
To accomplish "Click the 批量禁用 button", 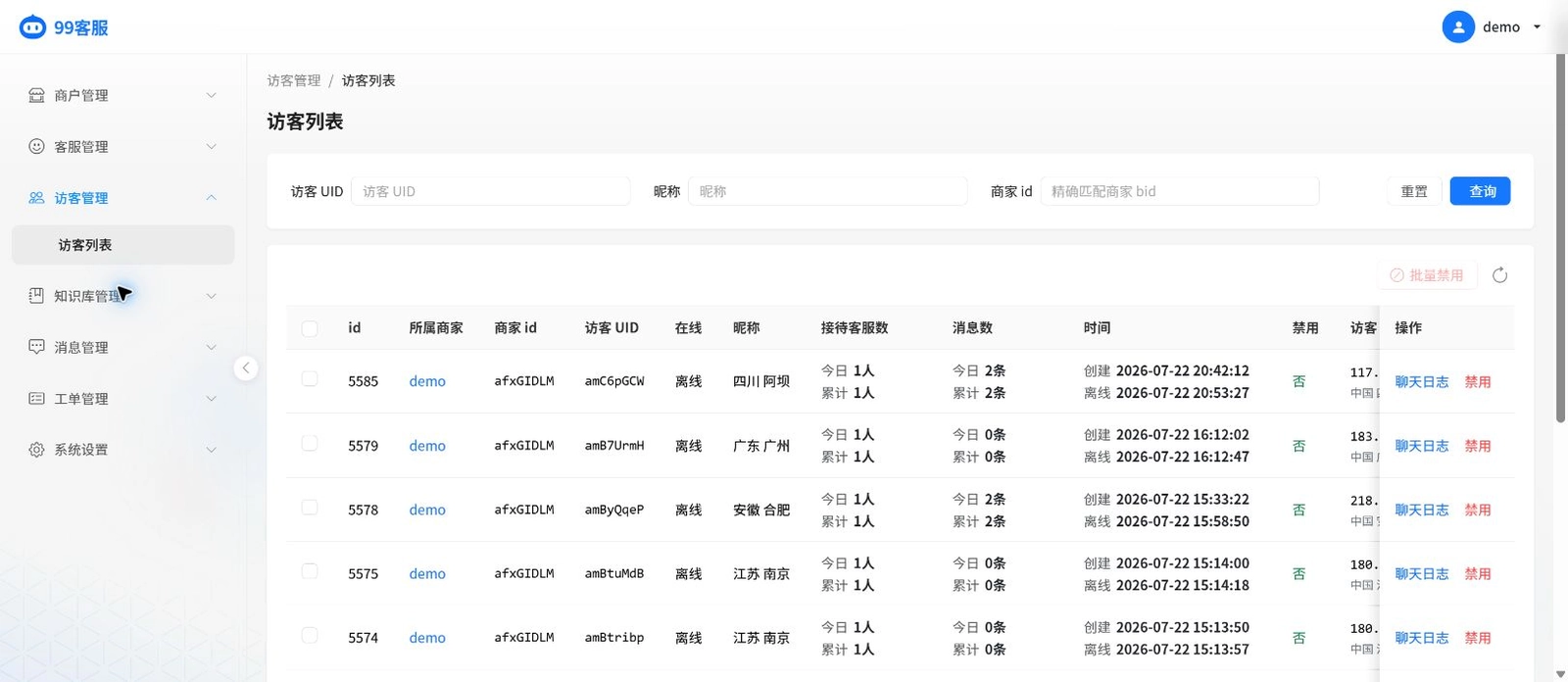I will tap(1427, 275).
